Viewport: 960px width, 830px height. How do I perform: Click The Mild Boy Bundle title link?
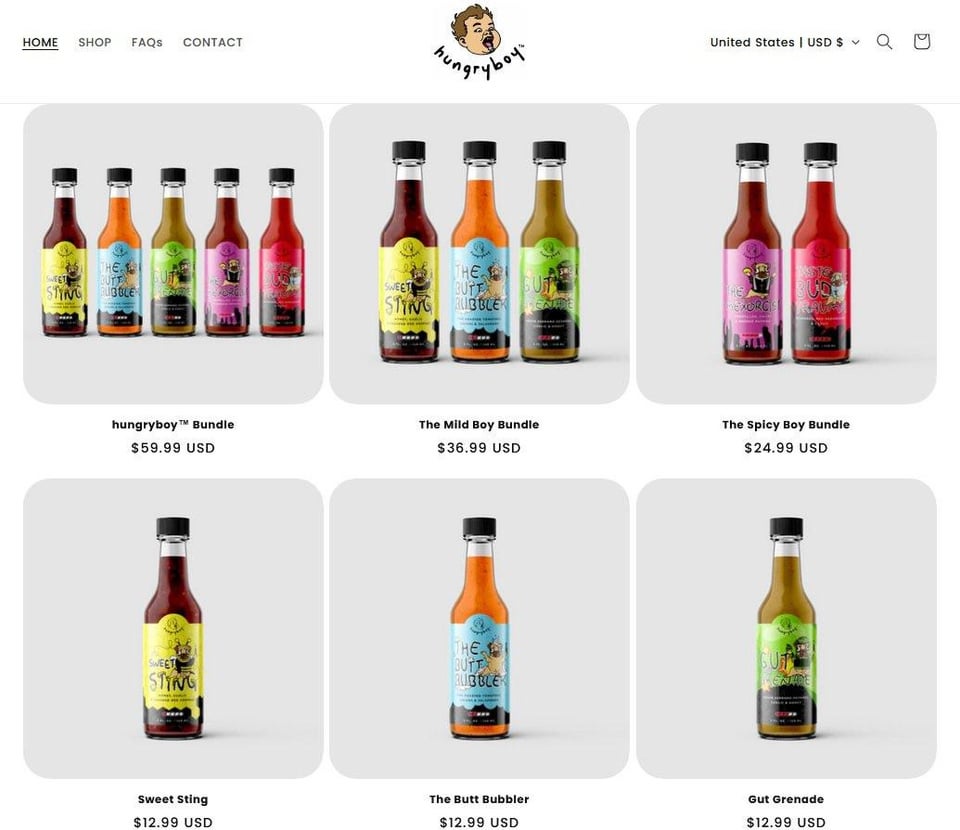tap(479, 424)
